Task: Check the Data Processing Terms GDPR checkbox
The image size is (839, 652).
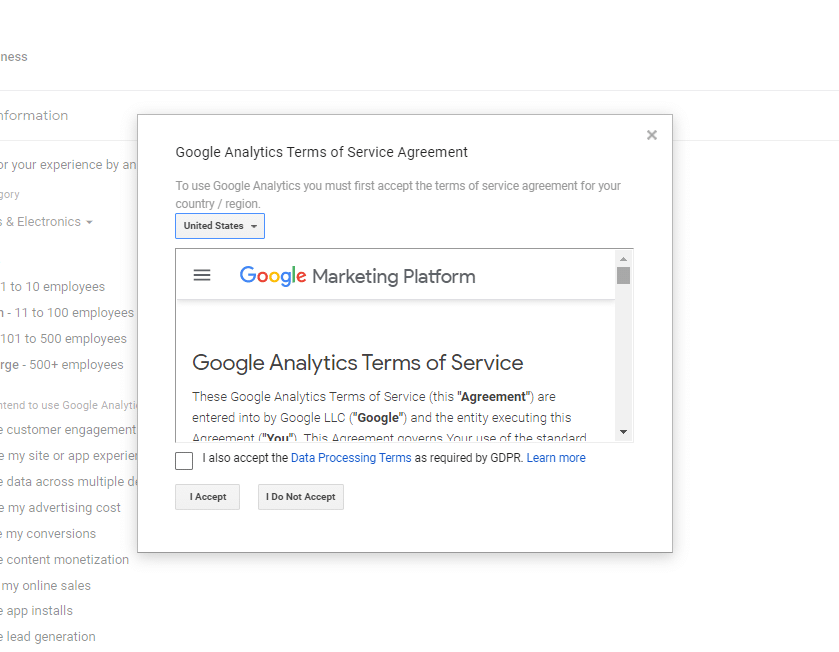Action: (x=184, y=461)
